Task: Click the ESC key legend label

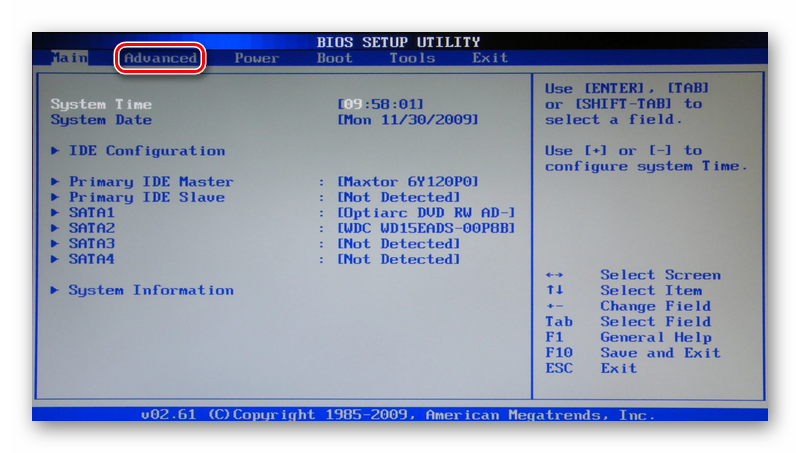Action: pos(559,368)
